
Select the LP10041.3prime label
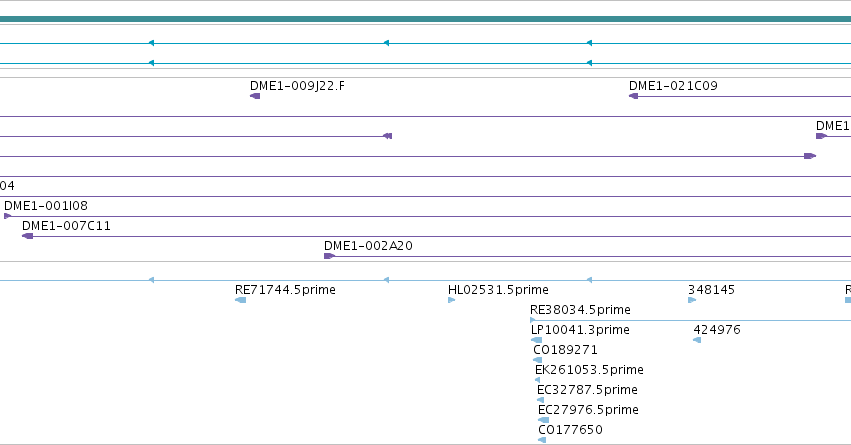click(580, 330)
